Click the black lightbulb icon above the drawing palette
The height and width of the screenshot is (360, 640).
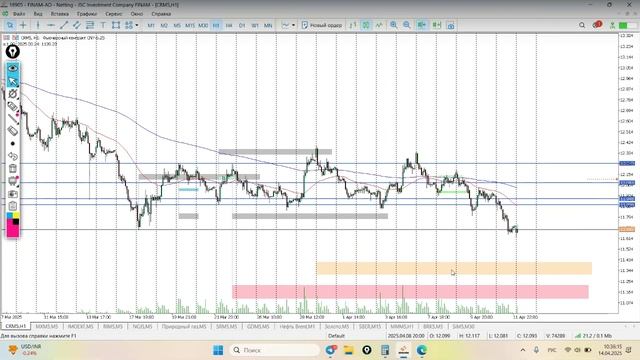13,51
